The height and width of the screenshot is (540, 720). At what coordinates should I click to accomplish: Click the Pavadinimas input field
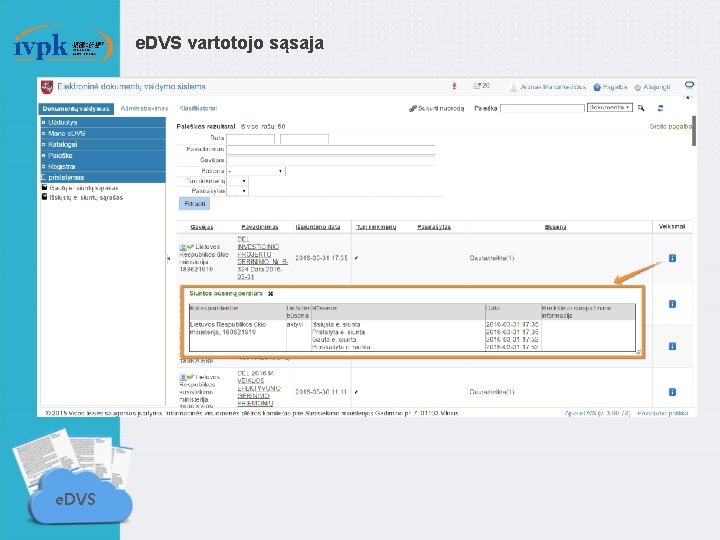point(331,150)
